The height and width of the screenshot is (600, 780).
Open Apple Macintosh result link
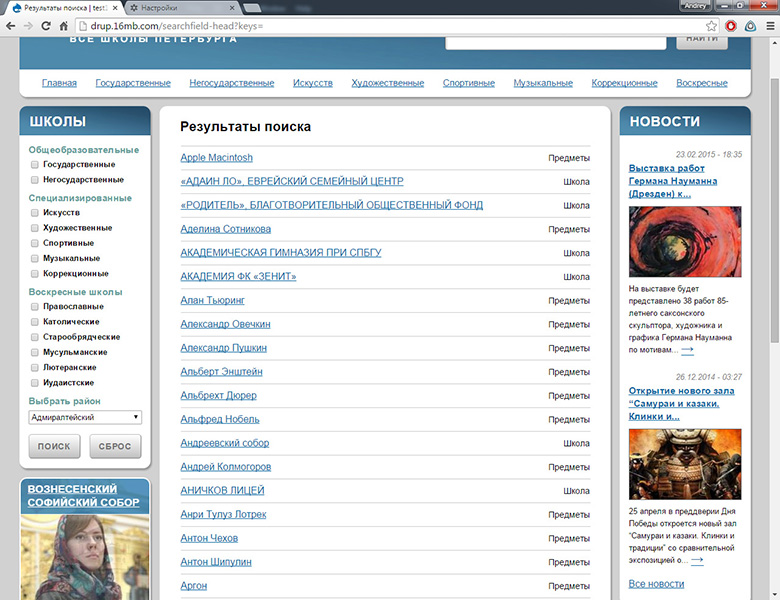tap(216, 158)
